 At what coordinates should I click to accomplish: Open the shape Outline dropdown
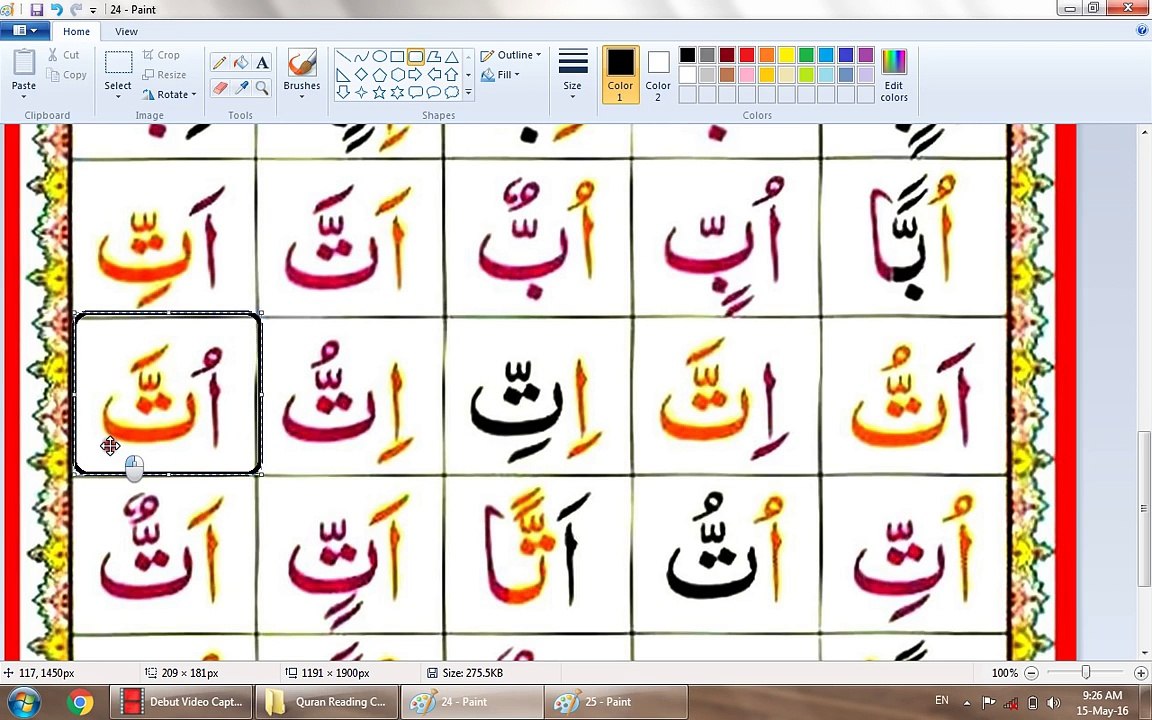511,55
